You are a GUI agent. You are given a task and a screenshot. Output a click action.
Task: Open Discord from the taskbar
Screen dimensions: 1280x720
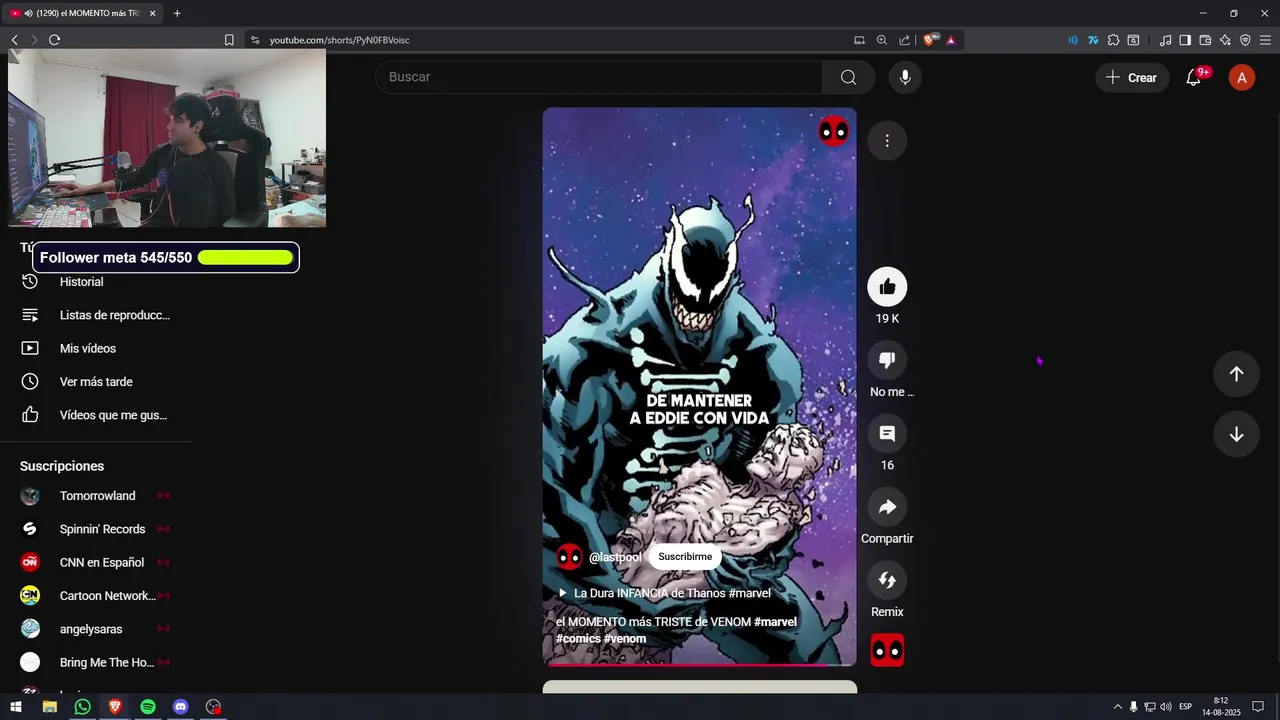(x=180, y=707)
